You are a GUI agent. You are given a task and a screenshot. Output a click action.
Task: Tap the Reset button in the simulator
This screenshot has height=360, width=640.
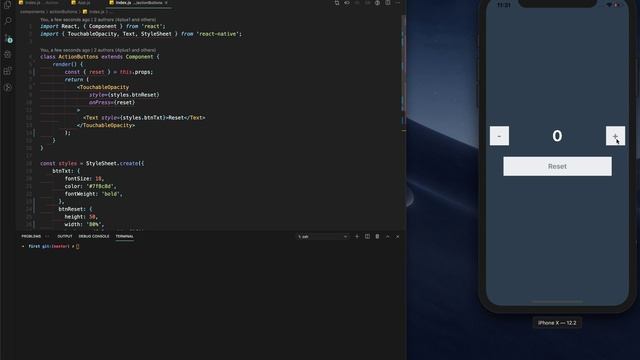557,167
